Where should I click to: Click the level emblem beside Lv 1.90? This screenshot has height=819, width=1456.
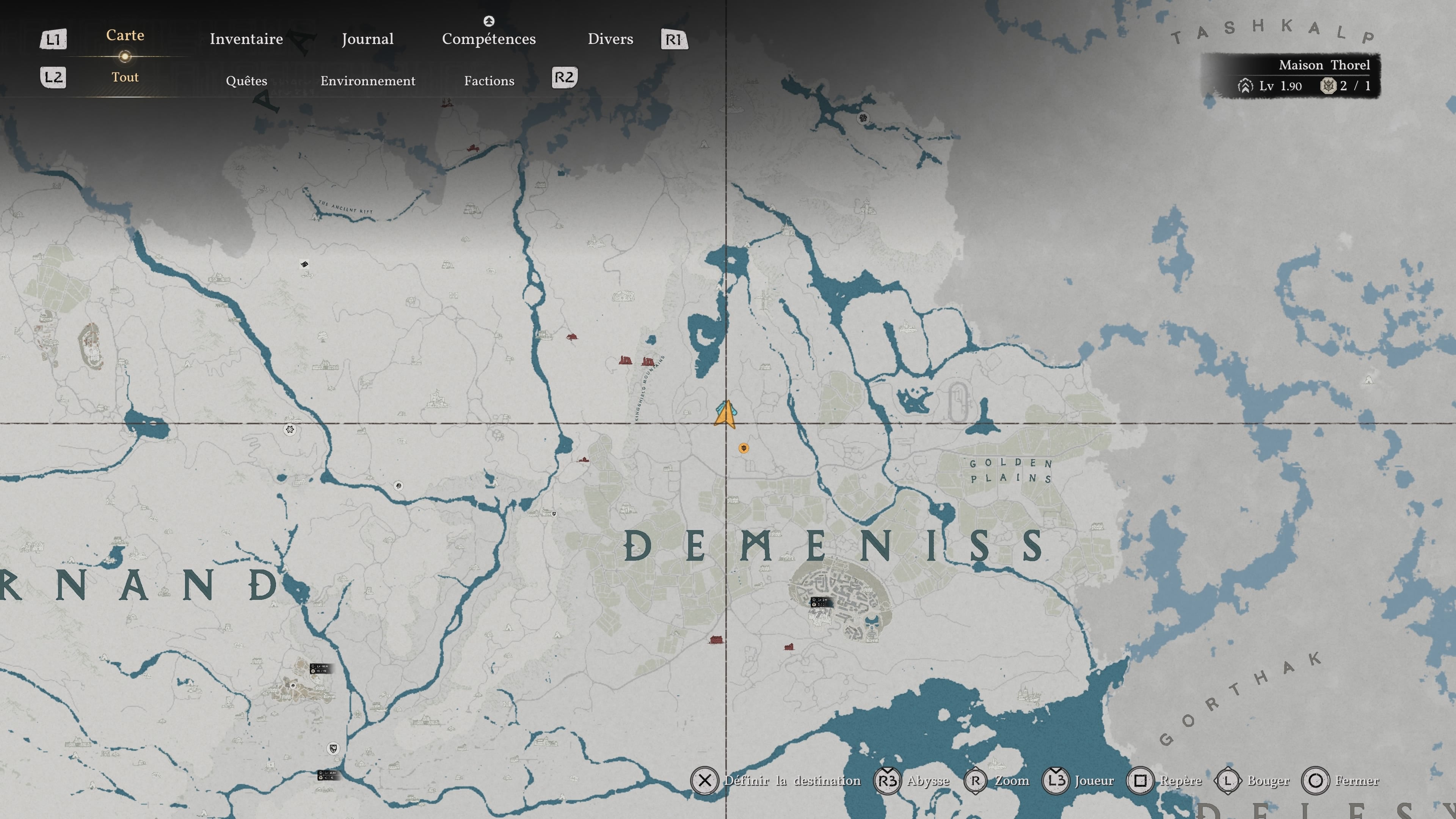point(1244,86)
